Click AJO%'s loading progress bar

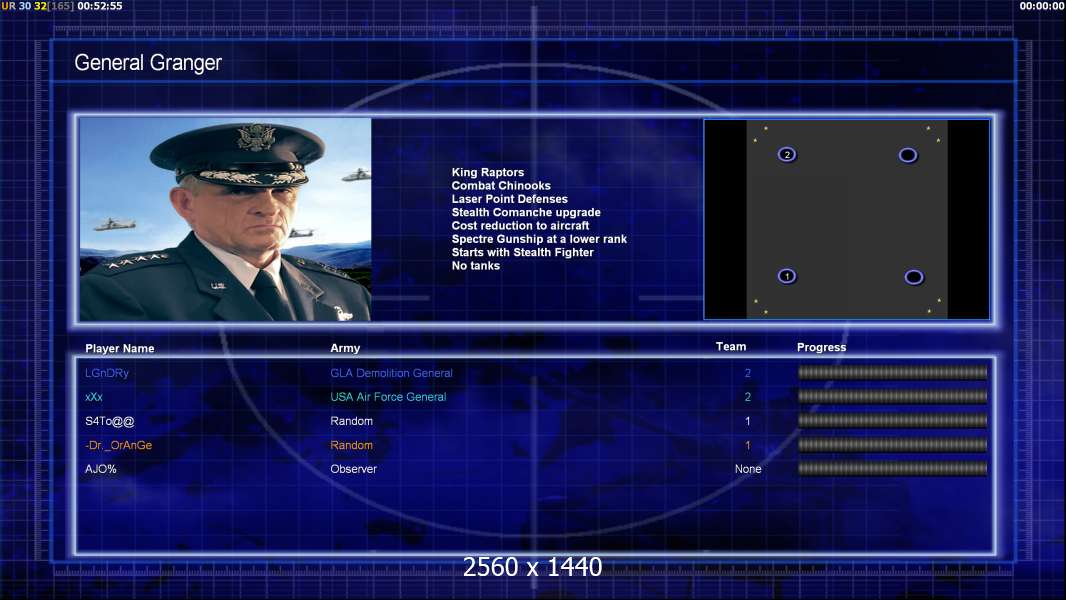(892, 468)
